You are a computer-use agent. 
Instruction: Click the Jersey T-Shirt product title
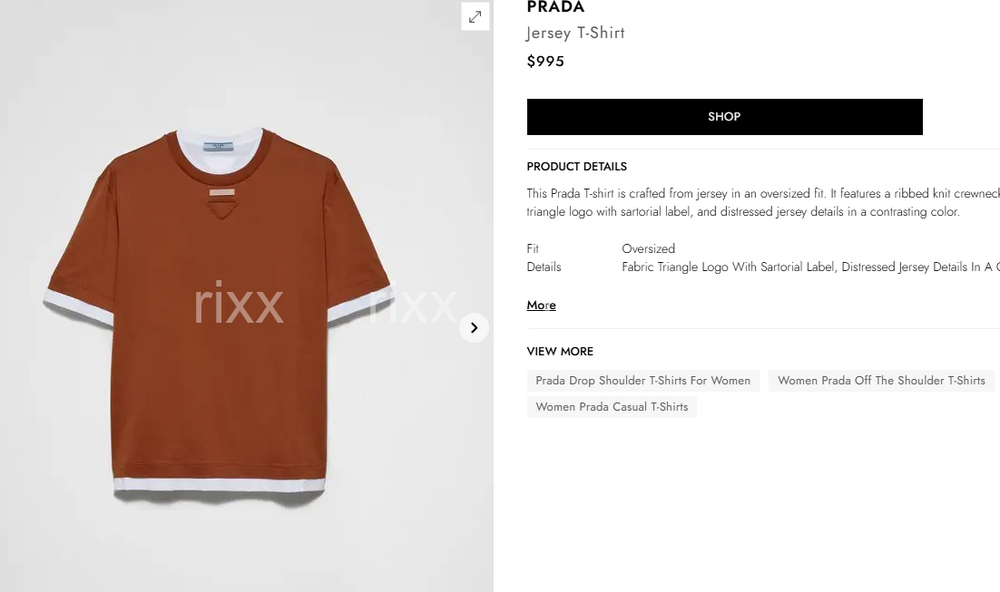(x=576, y=33)
